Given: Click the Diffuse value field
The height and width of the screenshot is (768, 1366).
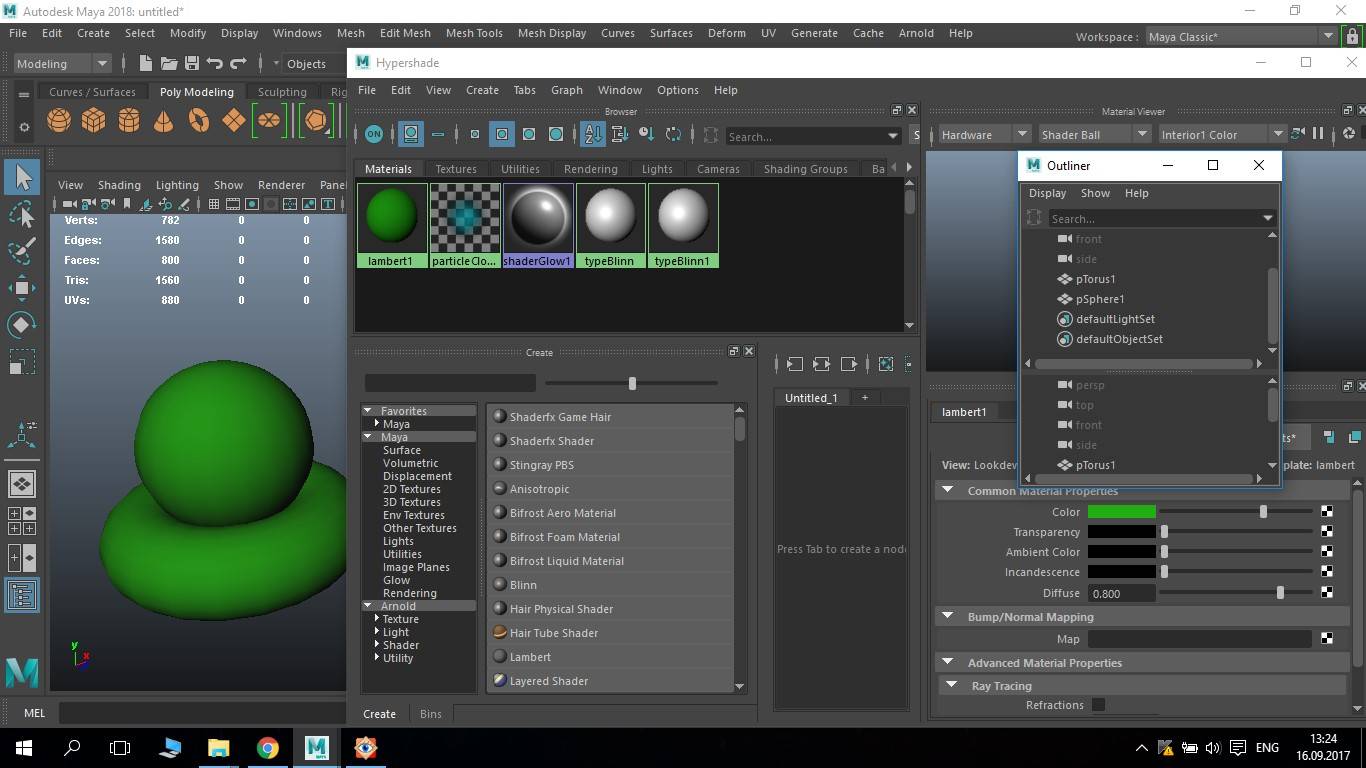Looking at the screenshot, I should pyautogui.click(x=1122, y=593).
